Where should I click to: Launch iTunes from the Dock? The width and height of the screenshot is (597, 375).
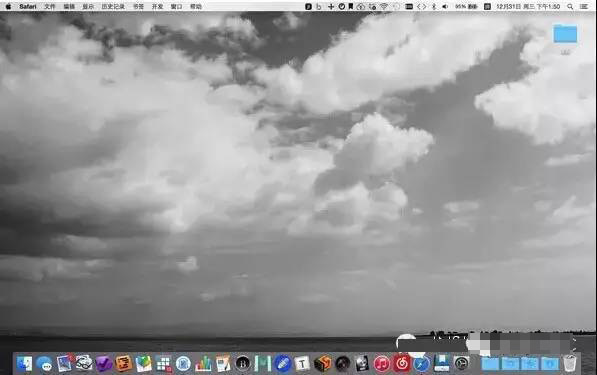point(382,364)
